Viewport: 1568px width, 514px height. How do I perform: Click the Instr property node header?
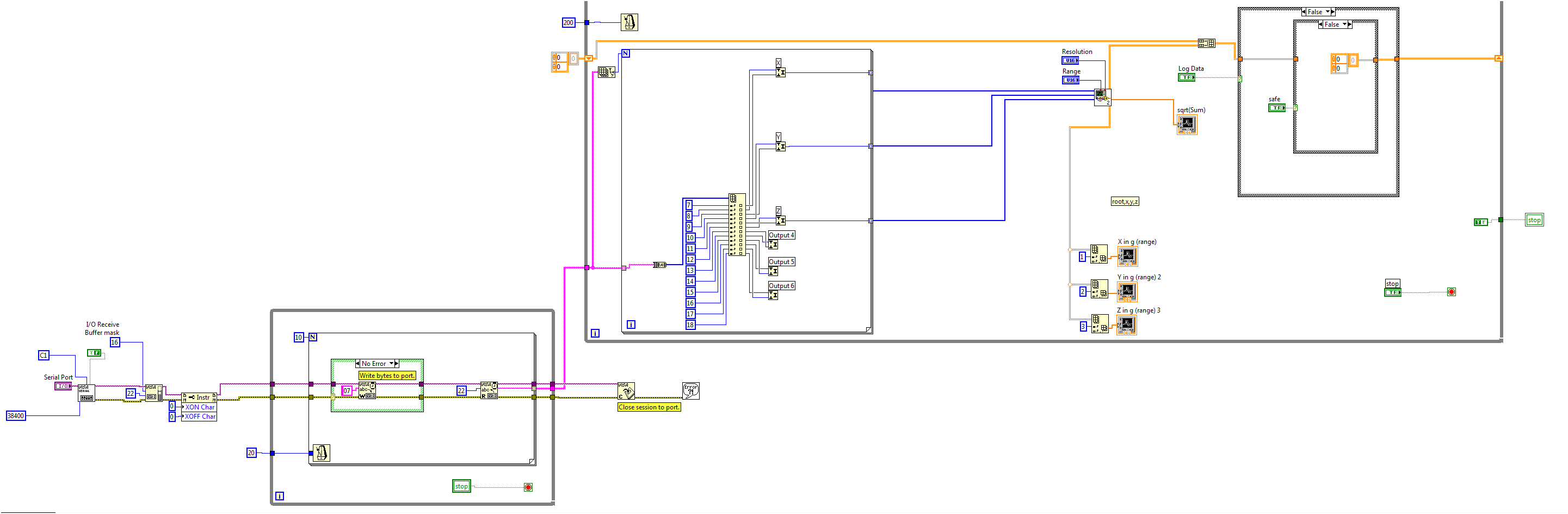tap(199, 397)
